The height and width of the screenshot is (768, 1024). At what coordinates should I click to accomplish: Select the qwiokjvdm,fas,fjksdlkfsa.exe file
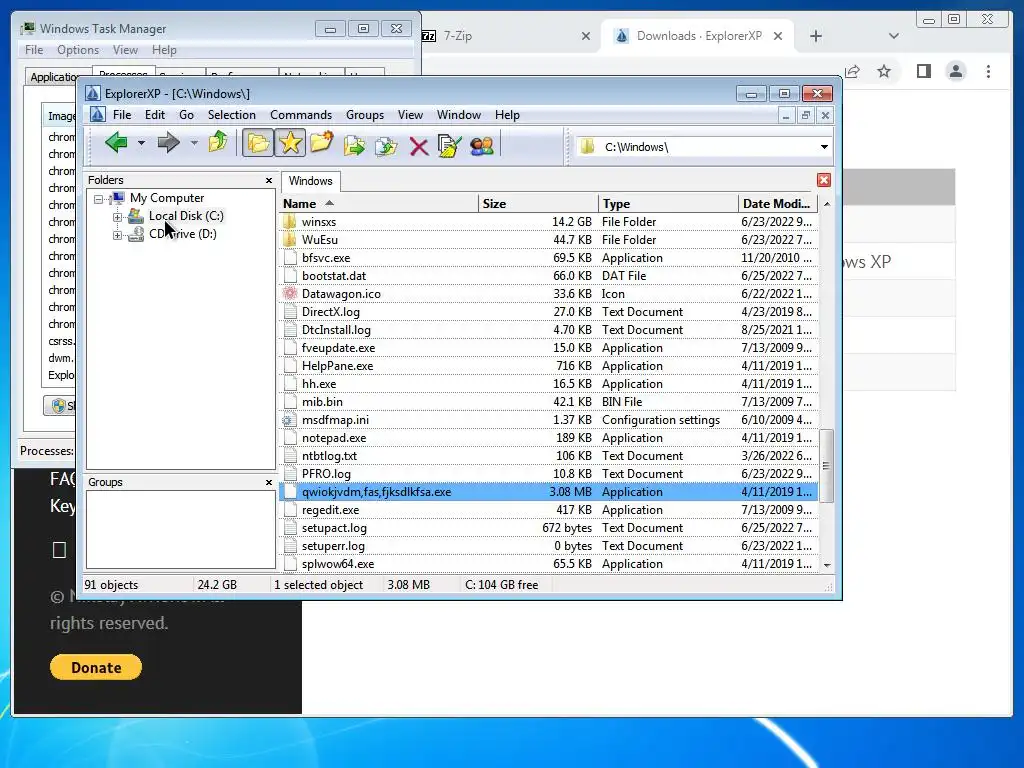(x=549, y=492)
